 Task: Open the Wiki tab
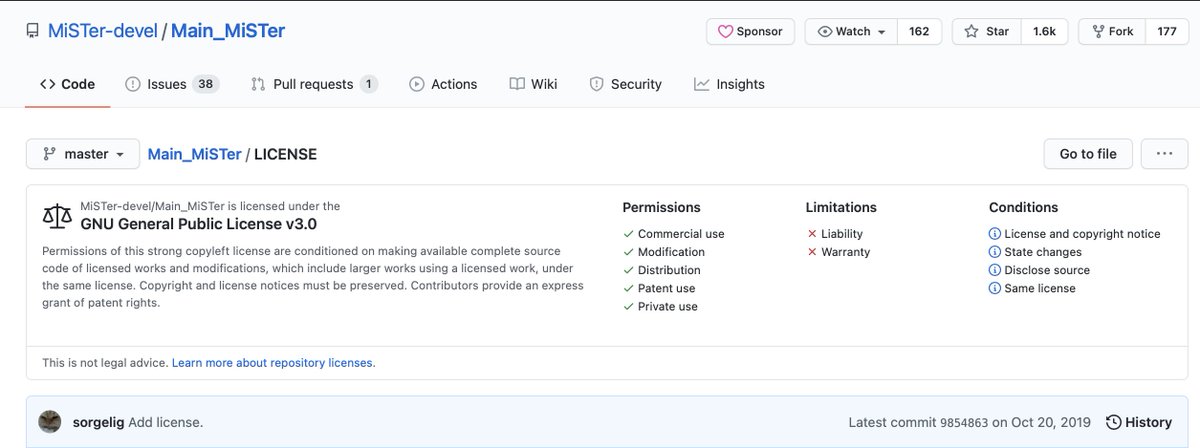(533, 84)
